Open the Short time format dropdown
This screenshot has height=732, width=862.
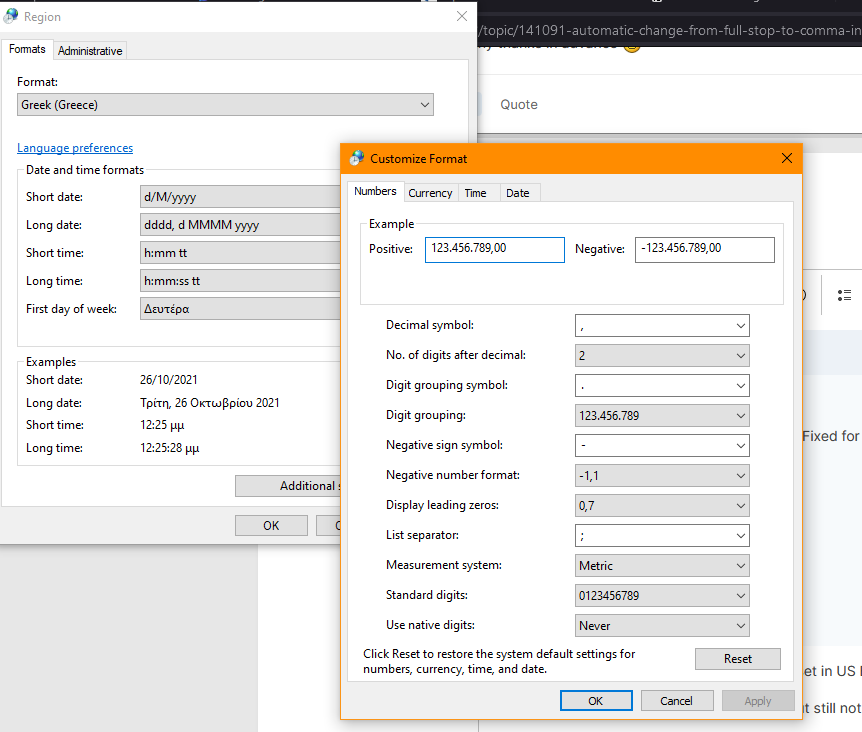coord(240,253)
